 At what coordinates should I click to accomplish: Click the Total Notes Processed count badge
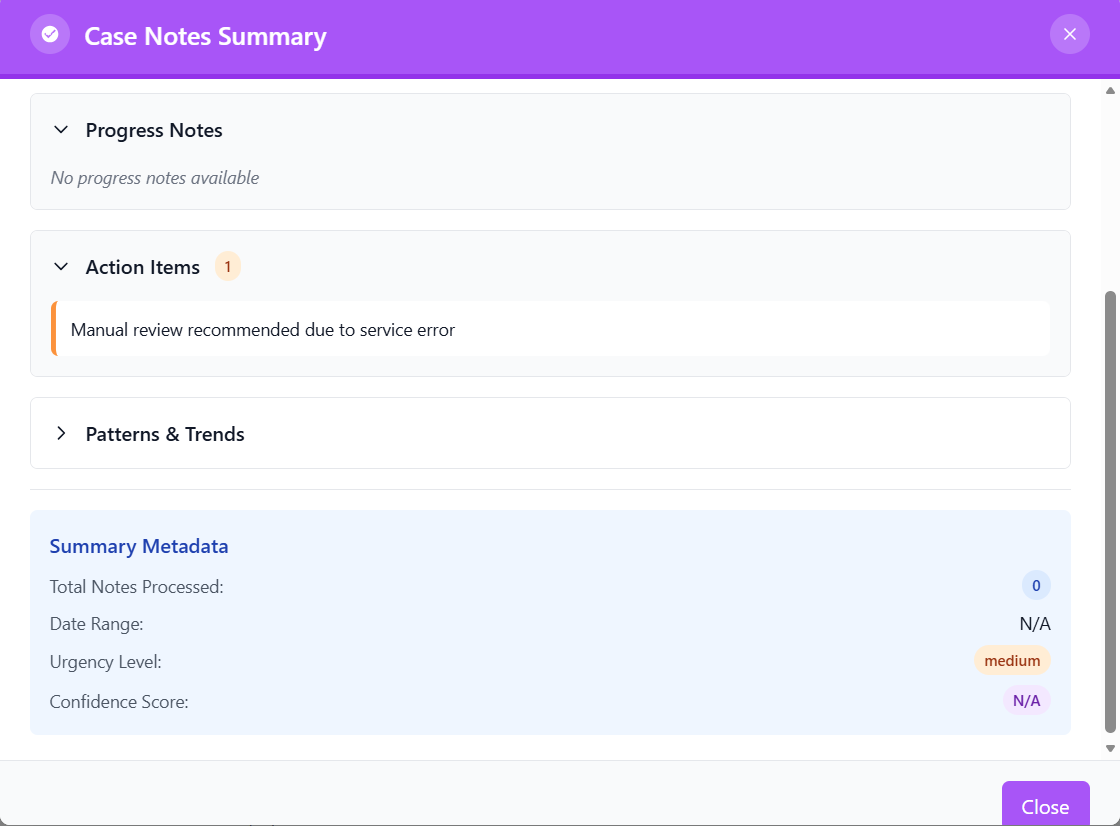click(x=1036, y=586)
